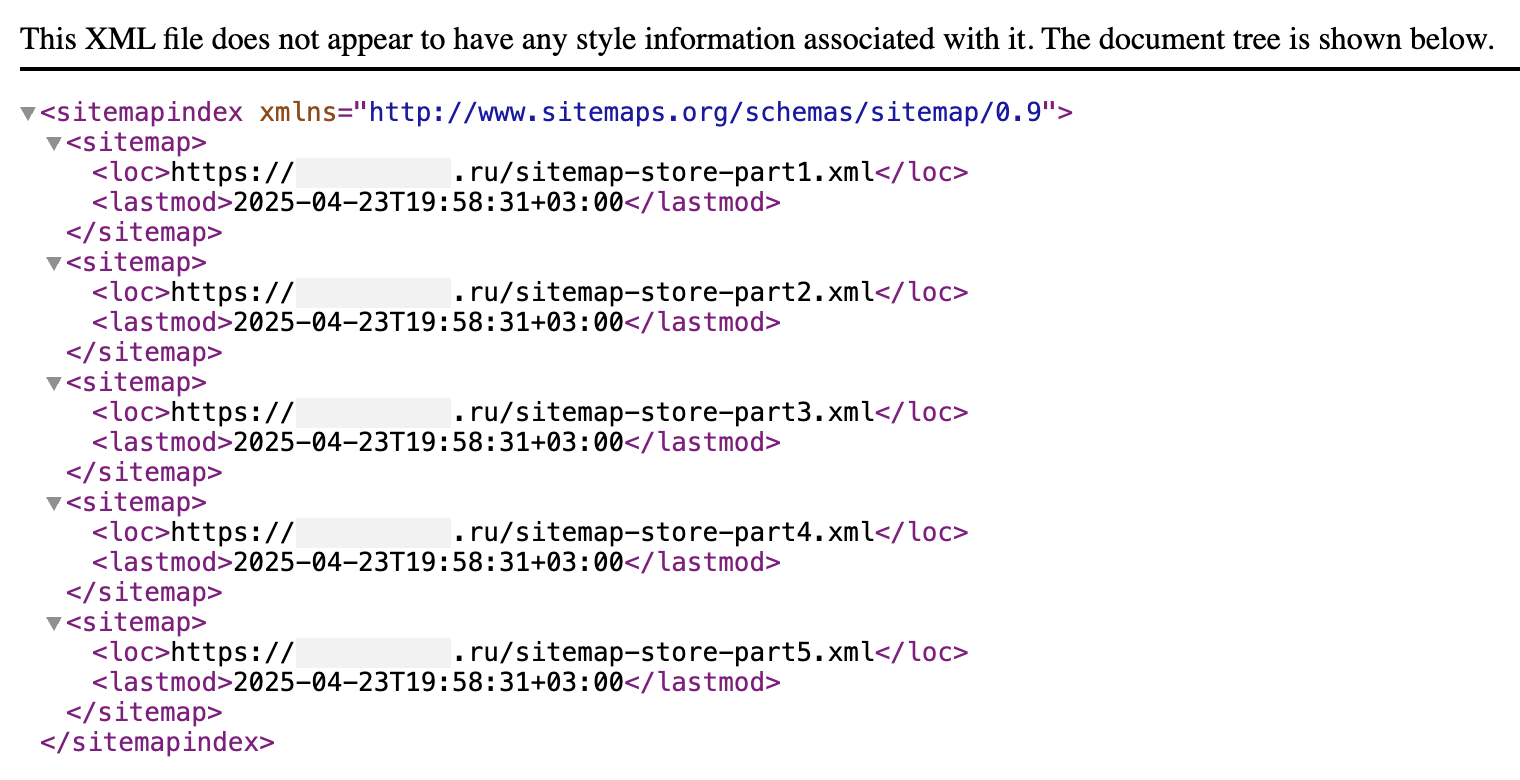Click the lastmod timestamp under part1
The height and width of the screenshot is (780, 1520).
tap(428, 202)
